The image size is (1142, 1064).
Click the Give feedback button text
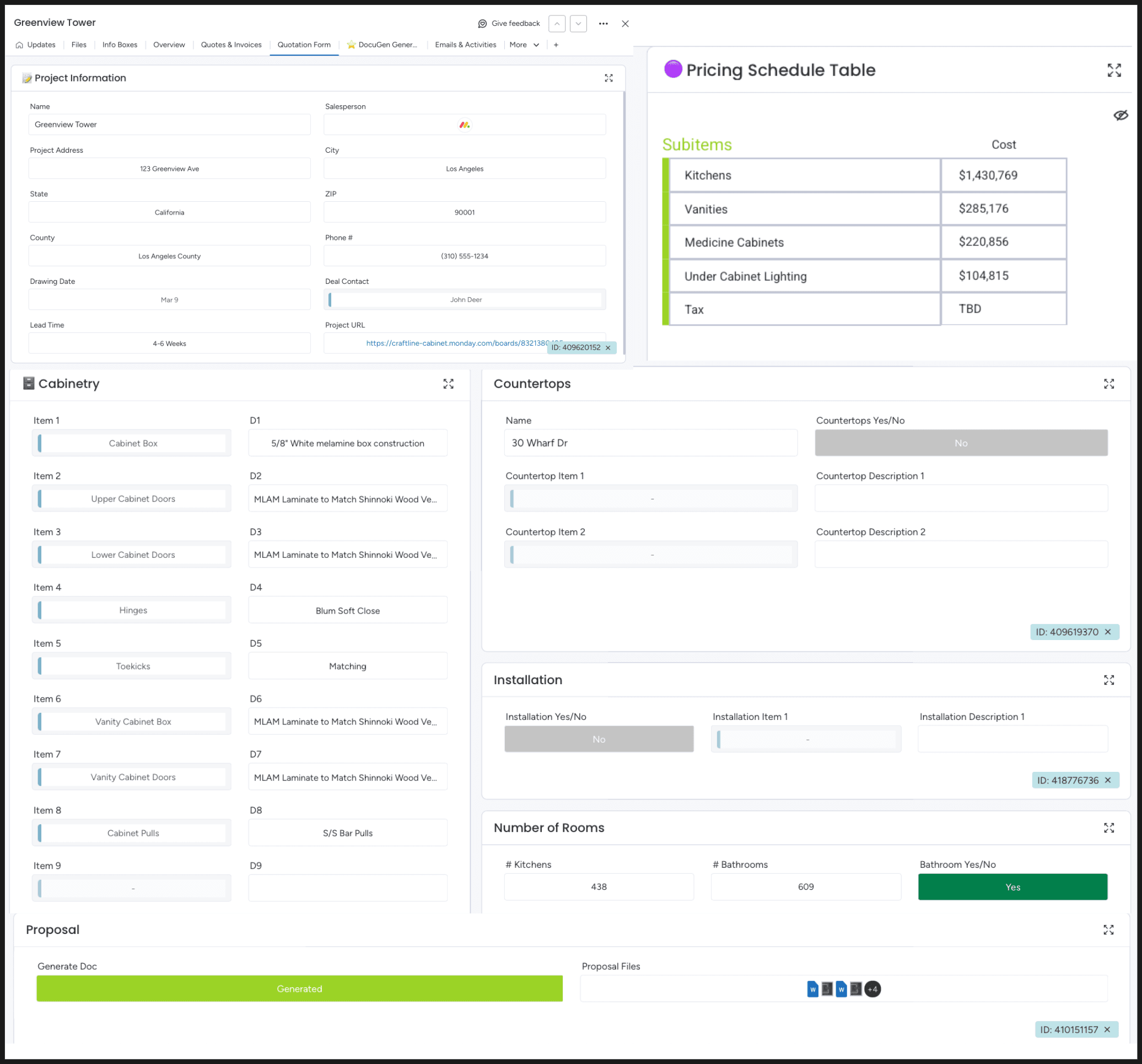click(x=515, y=24)
